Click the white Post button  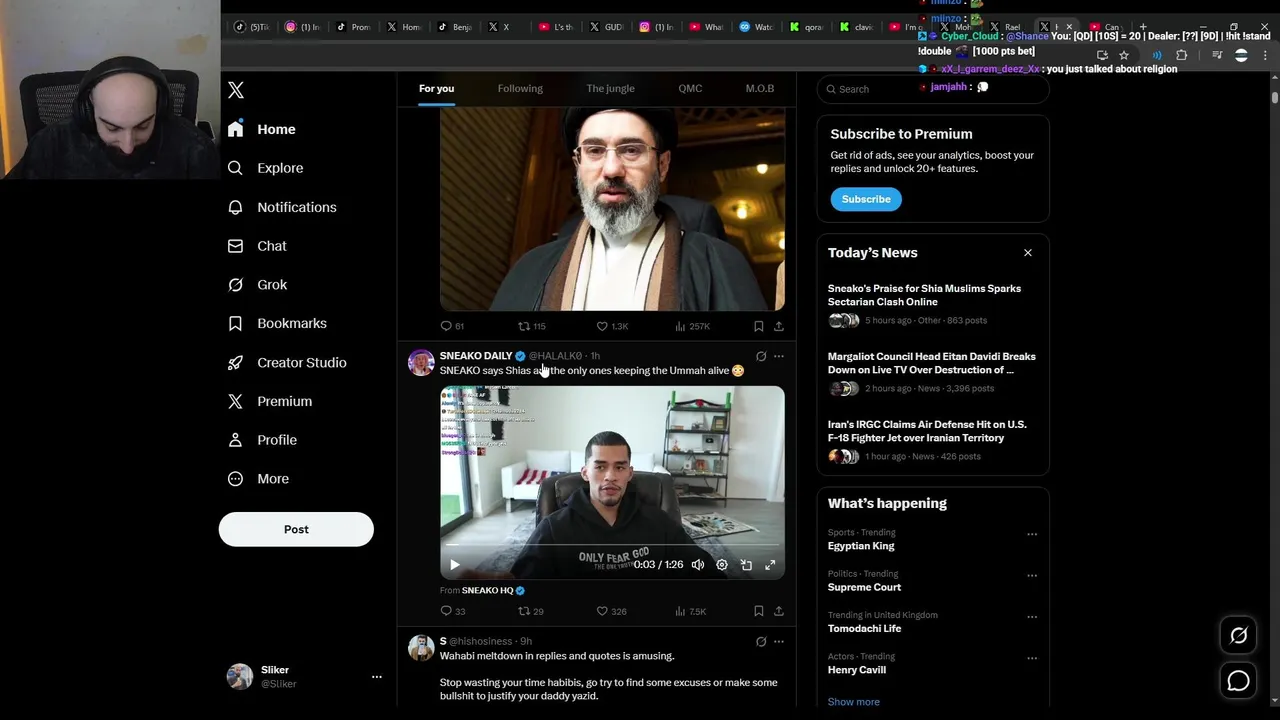click(x=296, y=529)
